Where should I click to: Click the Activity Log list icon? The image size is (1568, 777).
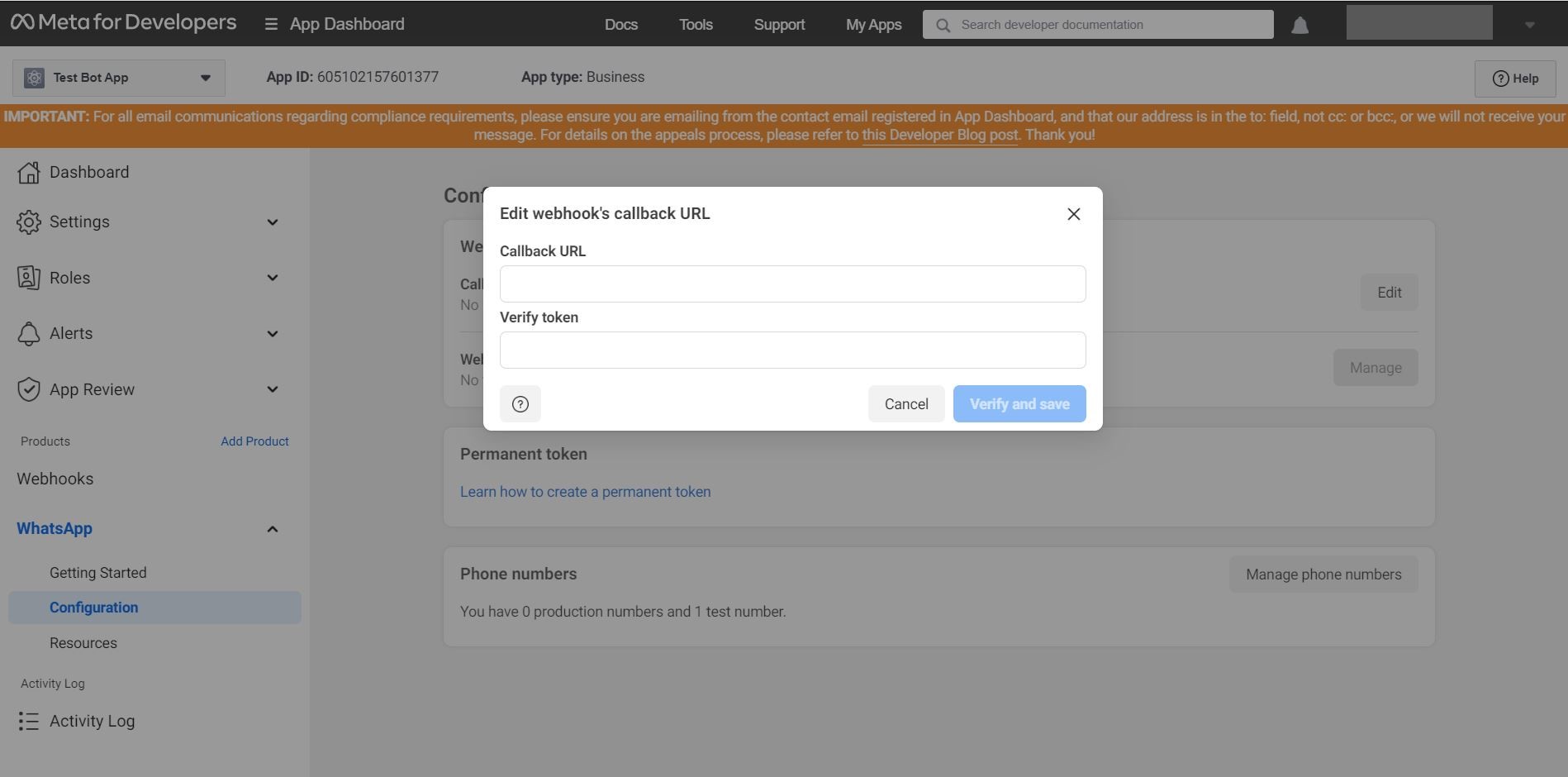29,722
